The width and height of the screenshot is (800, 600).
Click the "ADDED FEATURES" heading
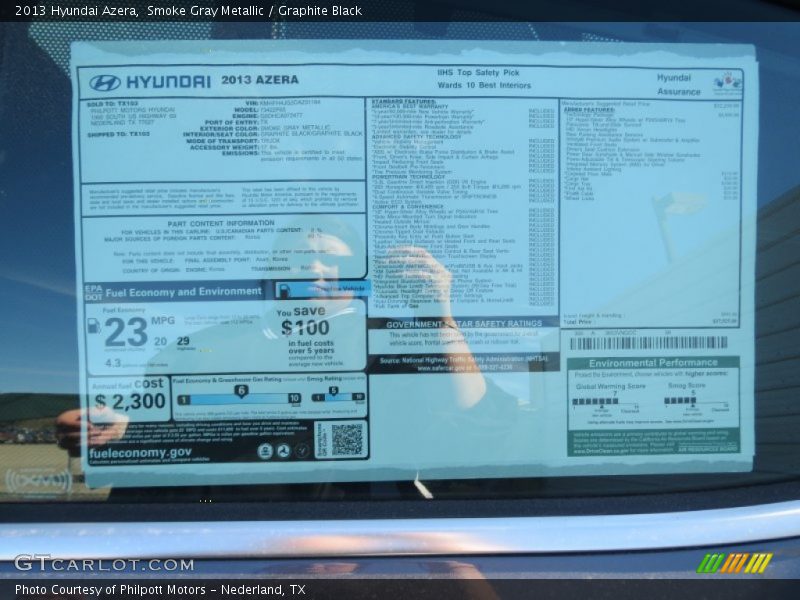[589, 110]
